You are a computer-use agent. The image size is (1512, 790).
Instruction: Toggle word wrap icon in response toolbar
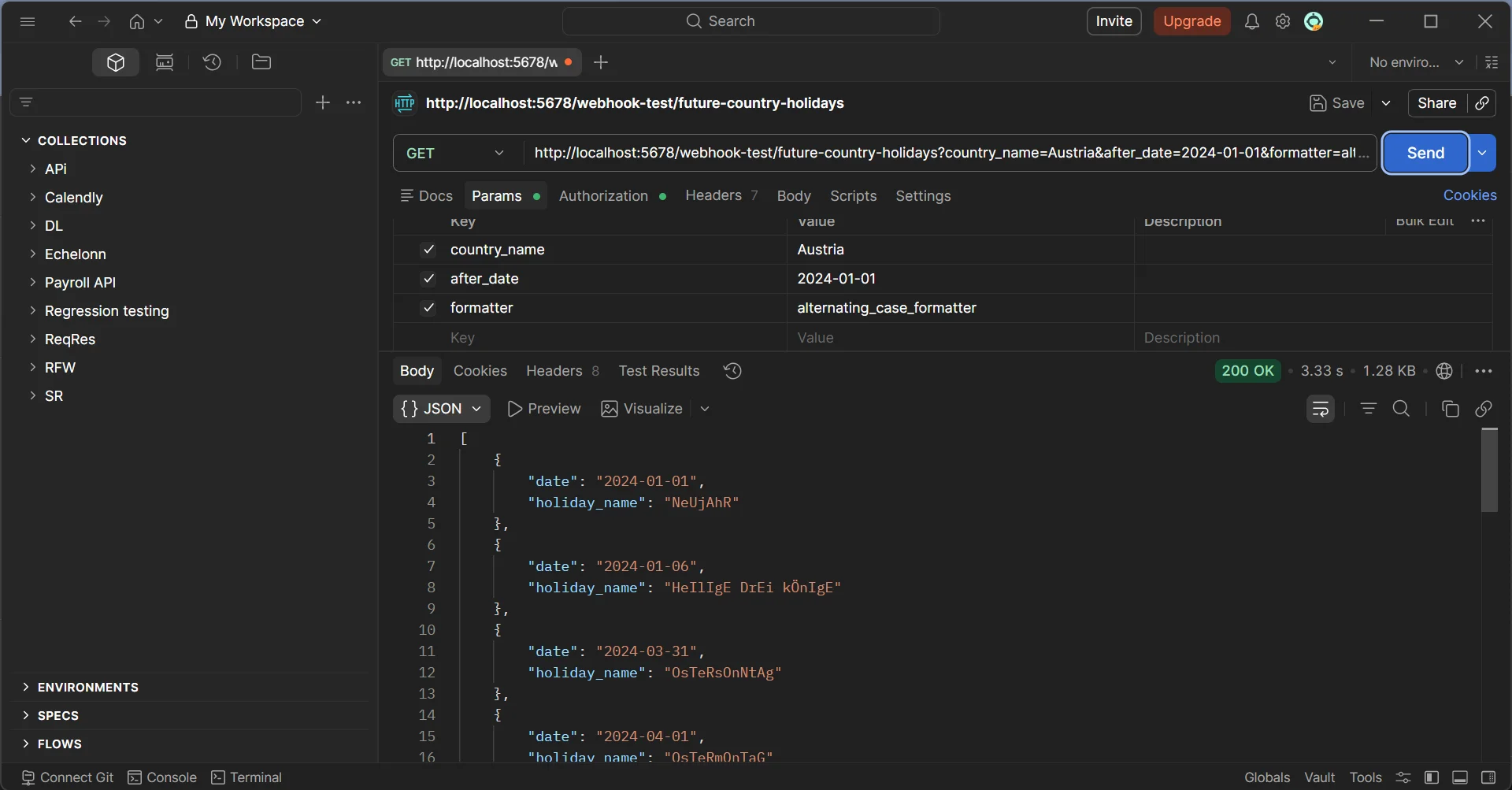tap(1321, 409)
